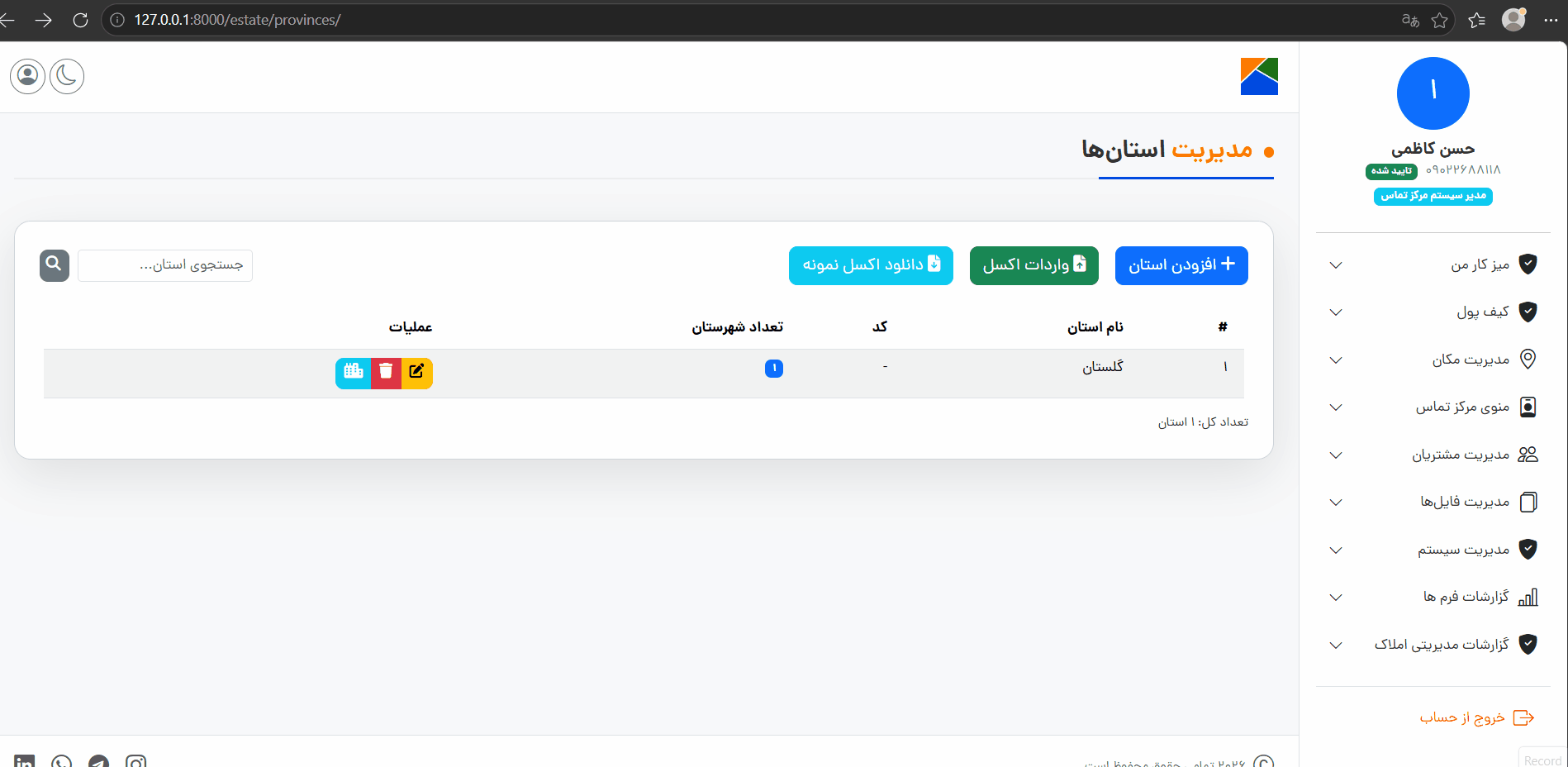Click the WhatsApp icon in footer
Image resolution: width=1568 pixels, height=767 pixels.
click(x=61, y=760)
